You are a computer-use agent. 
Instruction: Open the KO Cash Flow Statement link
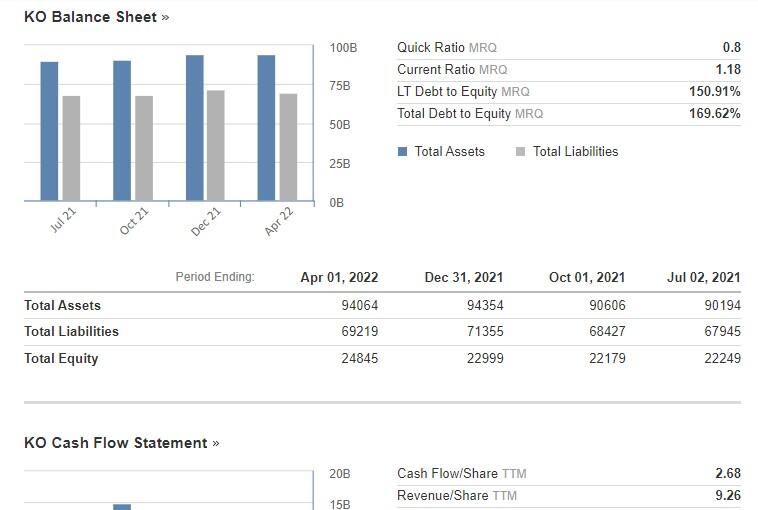click(x=121, y=443)
